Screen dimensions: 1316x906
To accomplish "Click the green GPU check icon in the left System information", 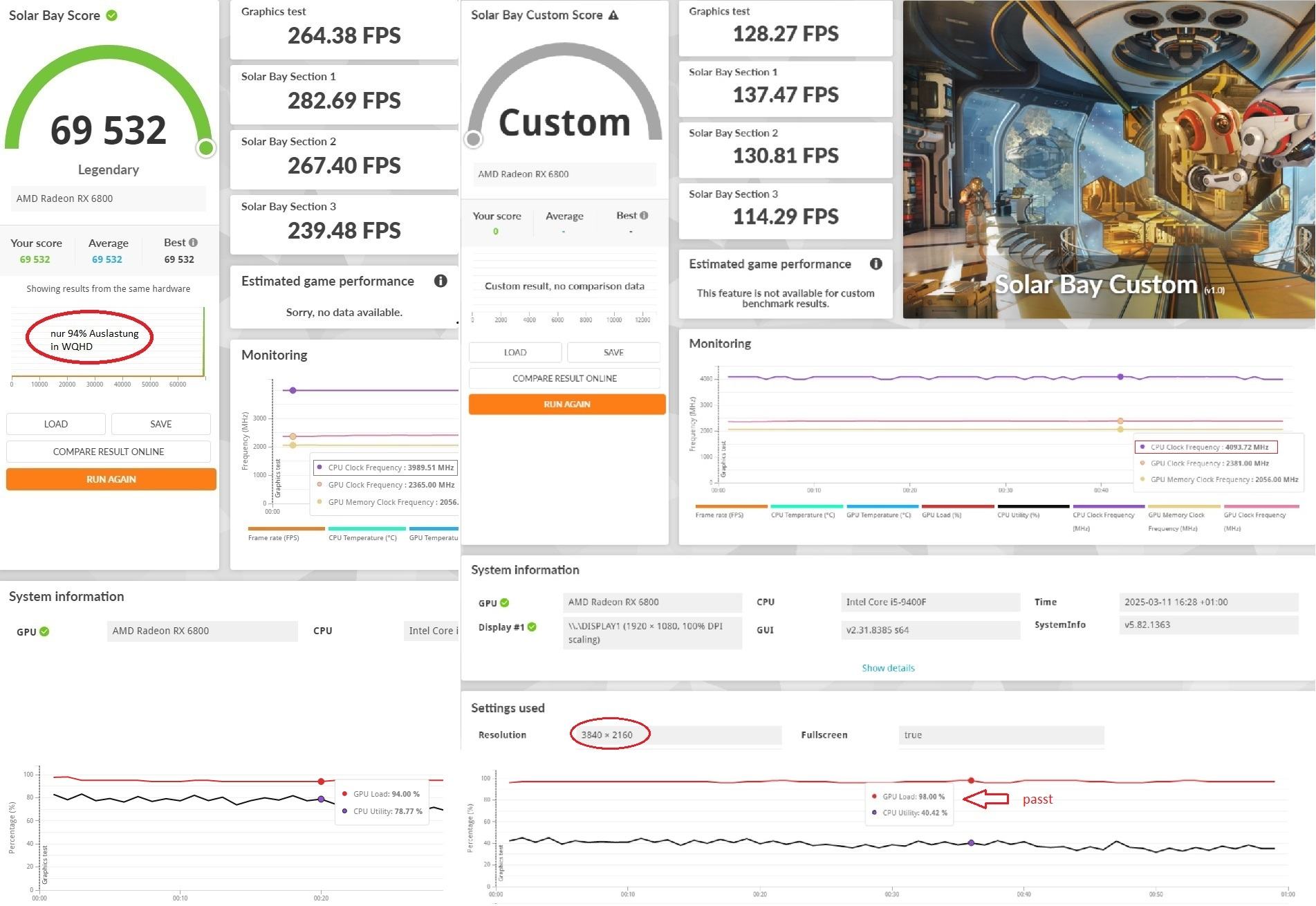I will click(x=44, y=631).
